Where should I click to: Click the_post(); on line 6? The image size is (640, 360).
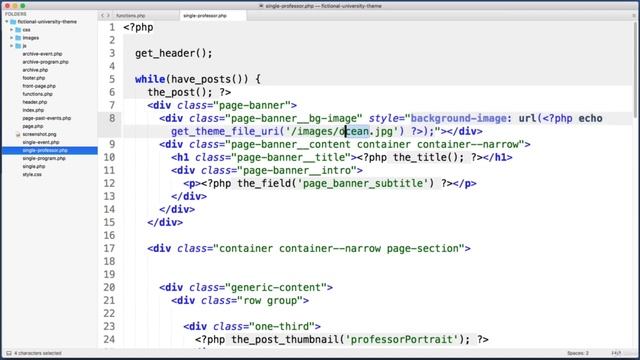[x=179, y=92]
